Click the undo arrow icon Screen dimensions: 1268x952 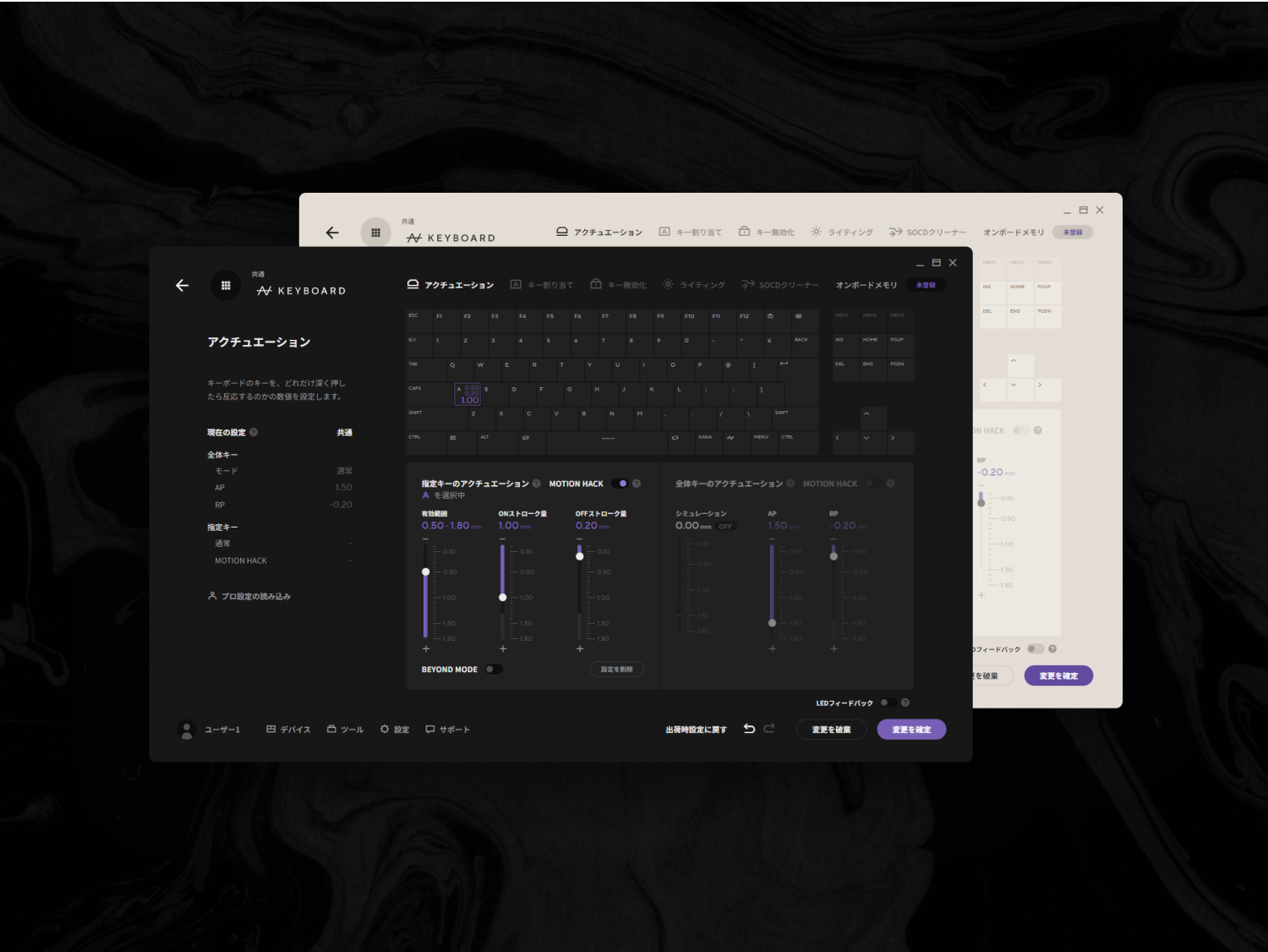pos(749,729)
